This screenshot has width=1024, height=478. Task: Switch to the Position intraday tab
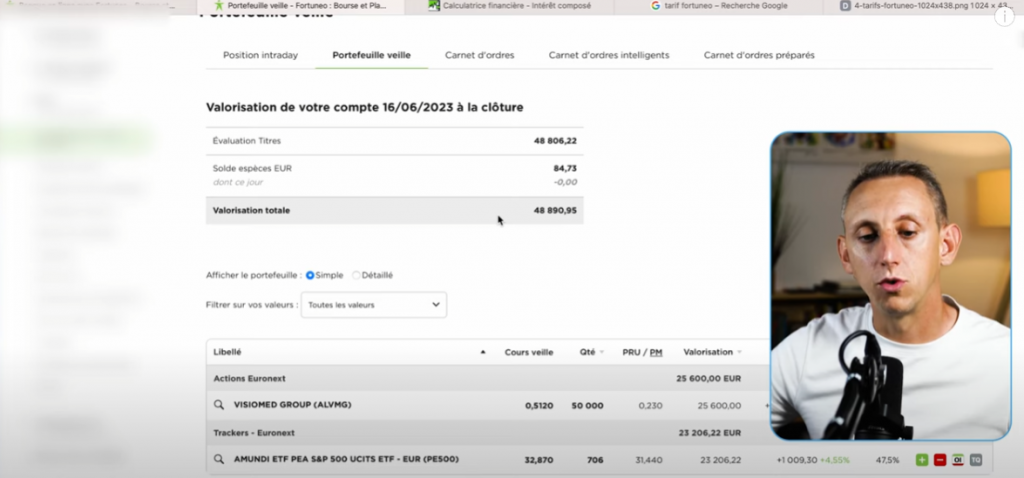[260, 55]
